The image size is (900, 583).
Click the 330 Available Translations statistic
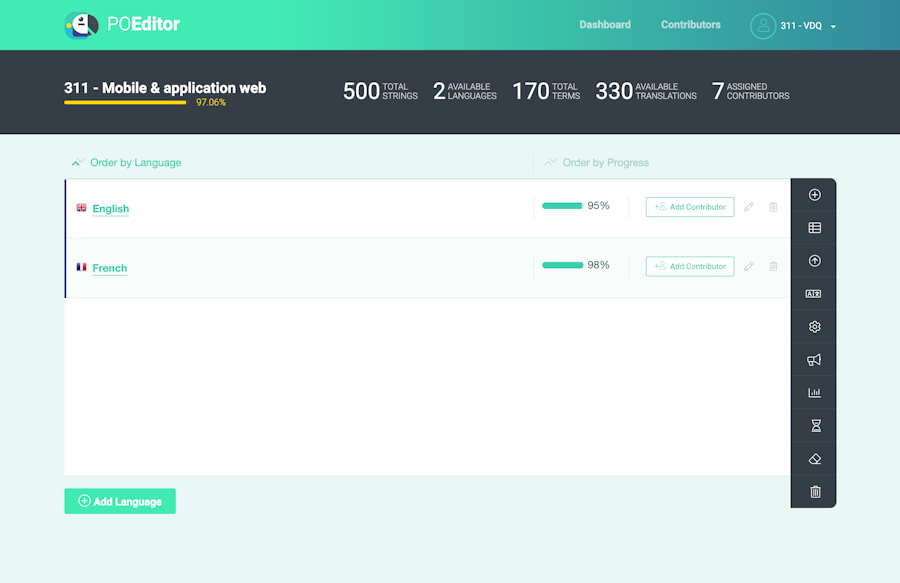pyautogui.click(x=646, y=91)
